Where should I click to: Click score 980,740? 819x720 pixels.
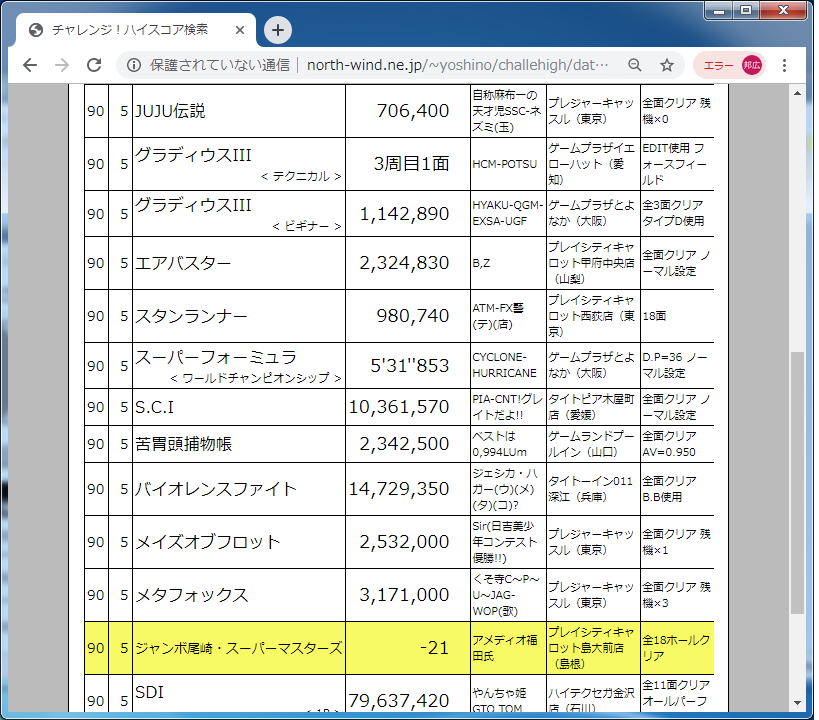(x=413, y=316)
